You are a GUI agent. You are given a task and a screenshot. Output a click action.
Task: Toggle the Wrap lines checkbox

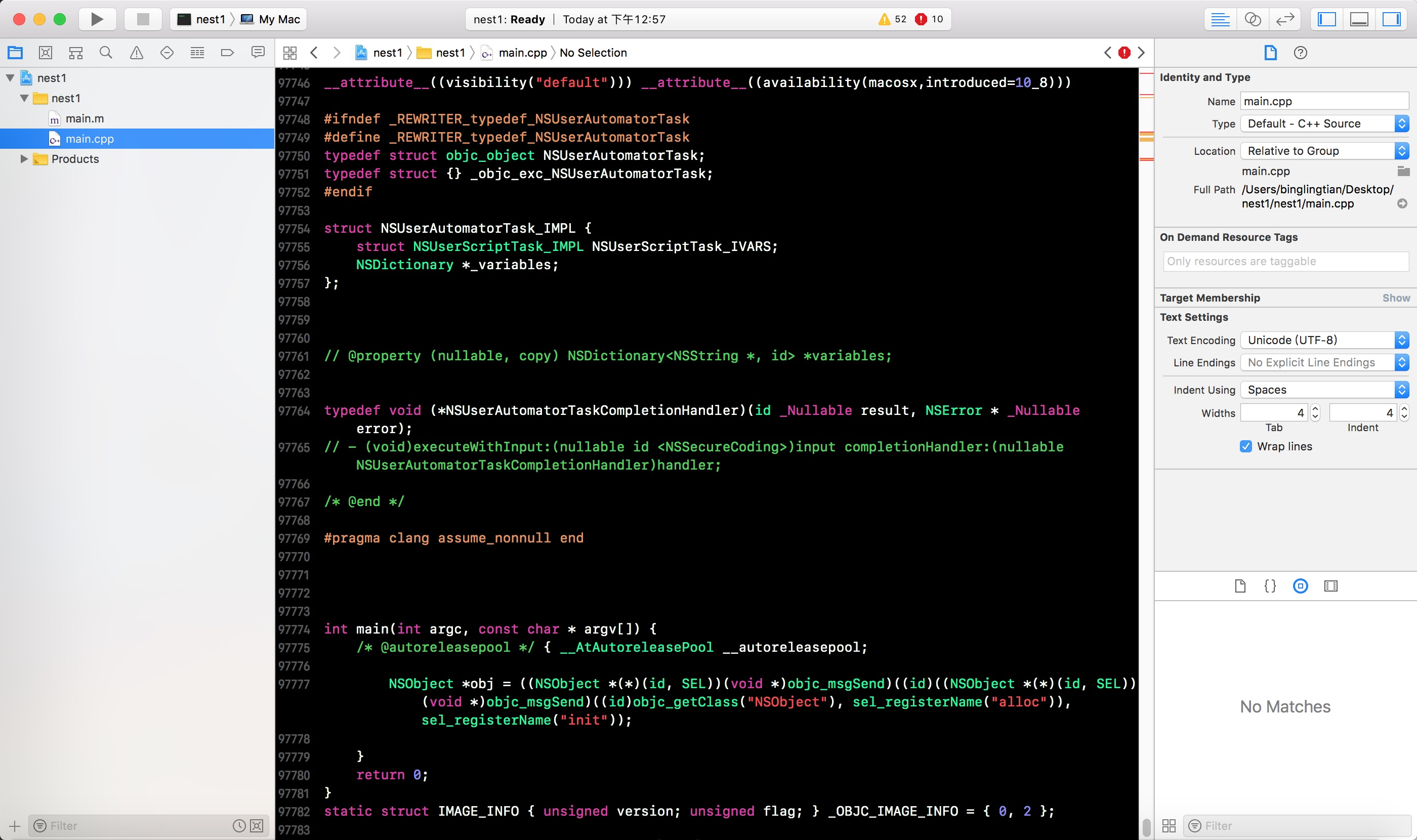pyautogui.click(x=1245, y=446)
